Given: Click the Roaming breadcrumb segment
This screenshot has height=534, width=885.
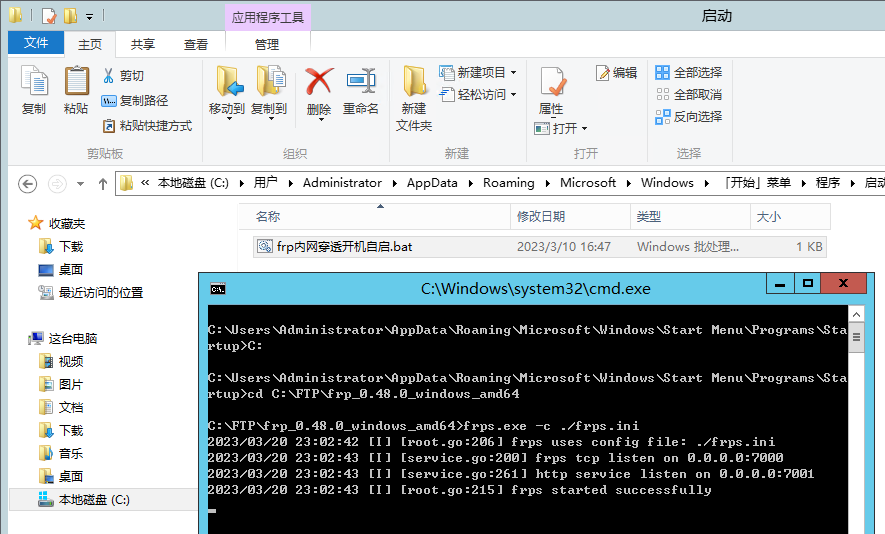Looking at the screenshot, I should [509, 183].
